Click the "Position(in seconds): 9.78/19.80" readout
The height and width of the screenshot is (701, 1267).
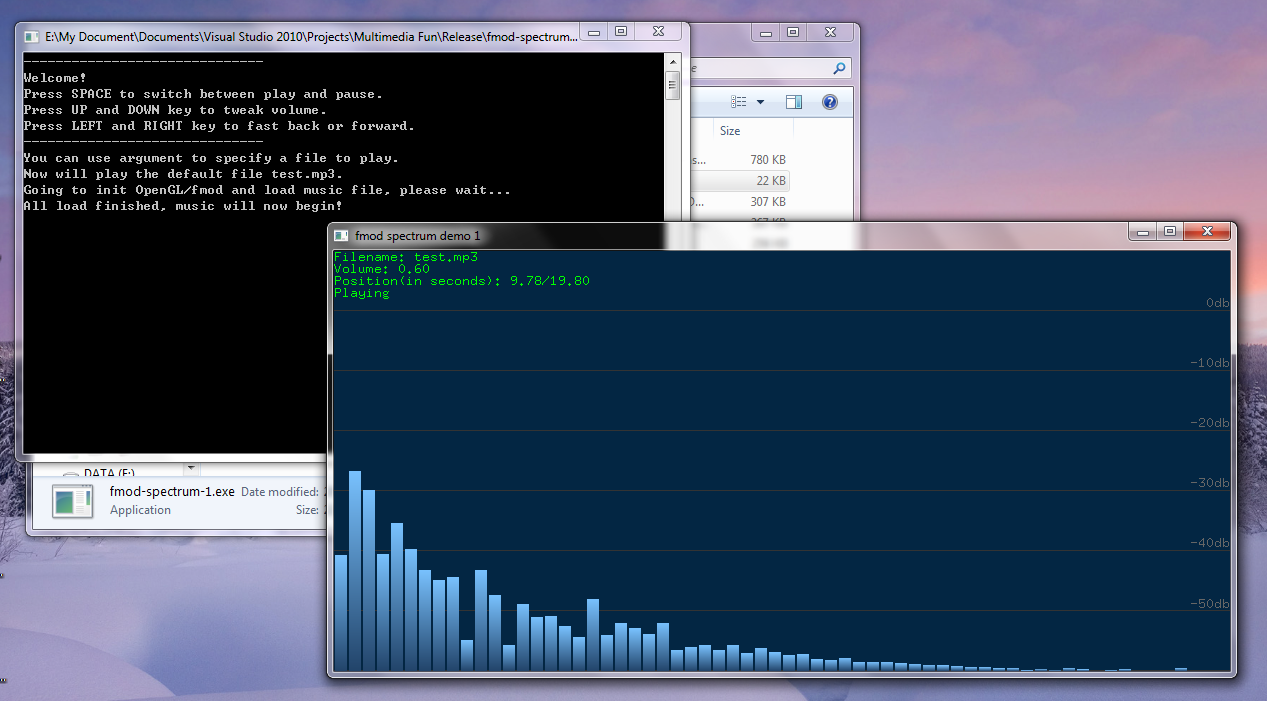462,281
